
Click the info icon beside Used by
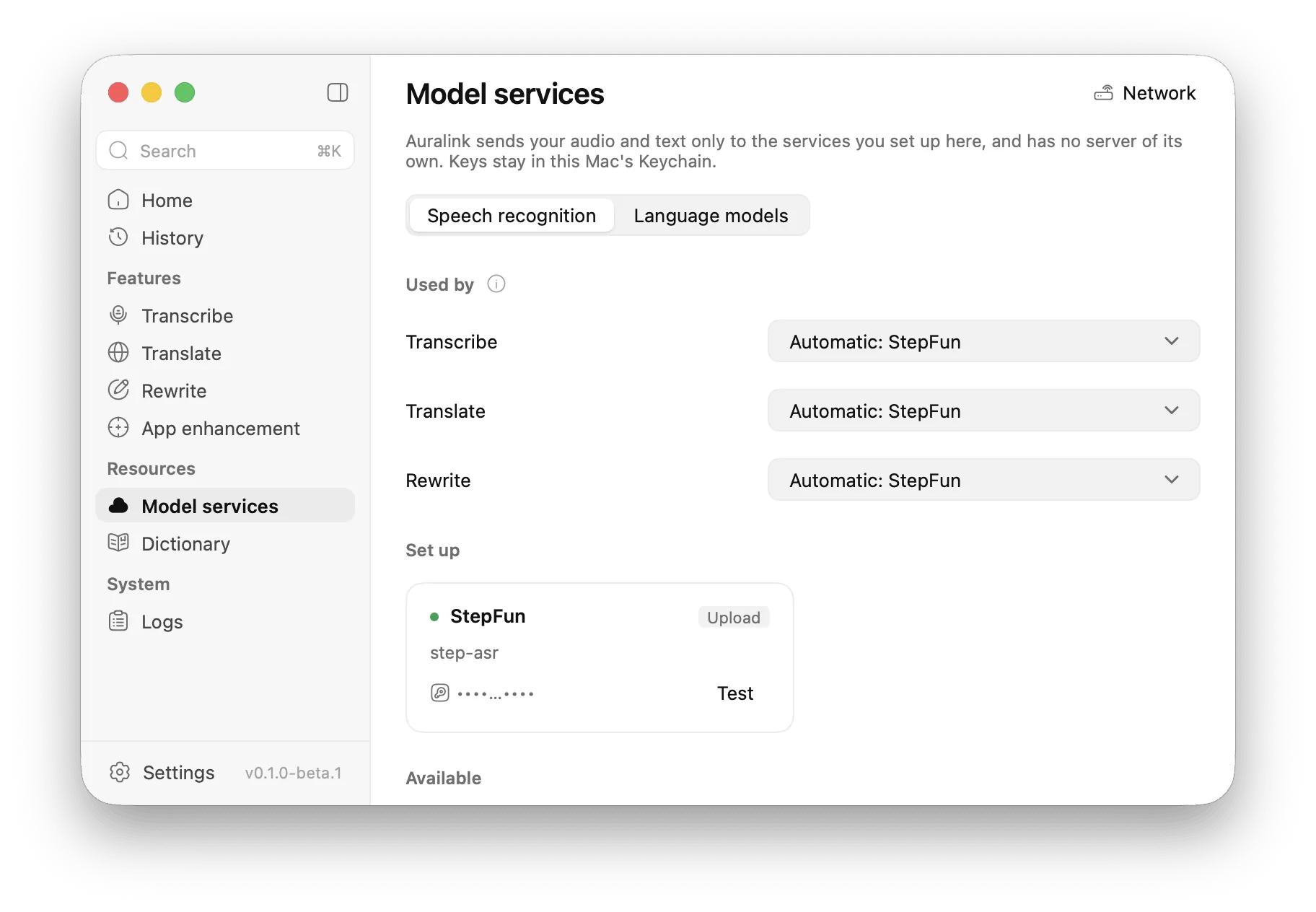[x=496, y=284]
